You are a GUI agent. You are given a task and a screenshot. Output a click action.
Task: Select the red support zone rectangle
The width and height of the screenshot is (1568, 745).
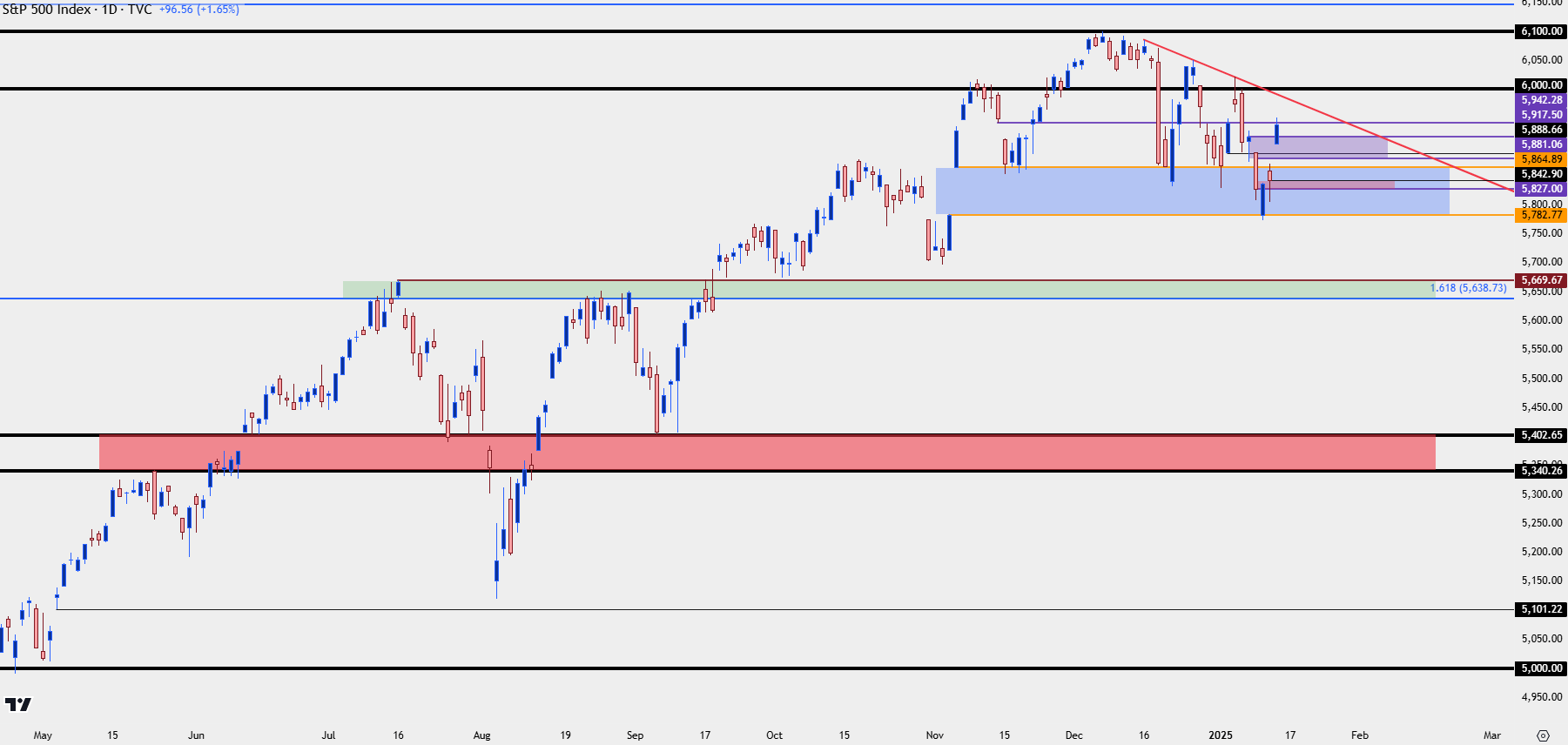tap(767, 453)
